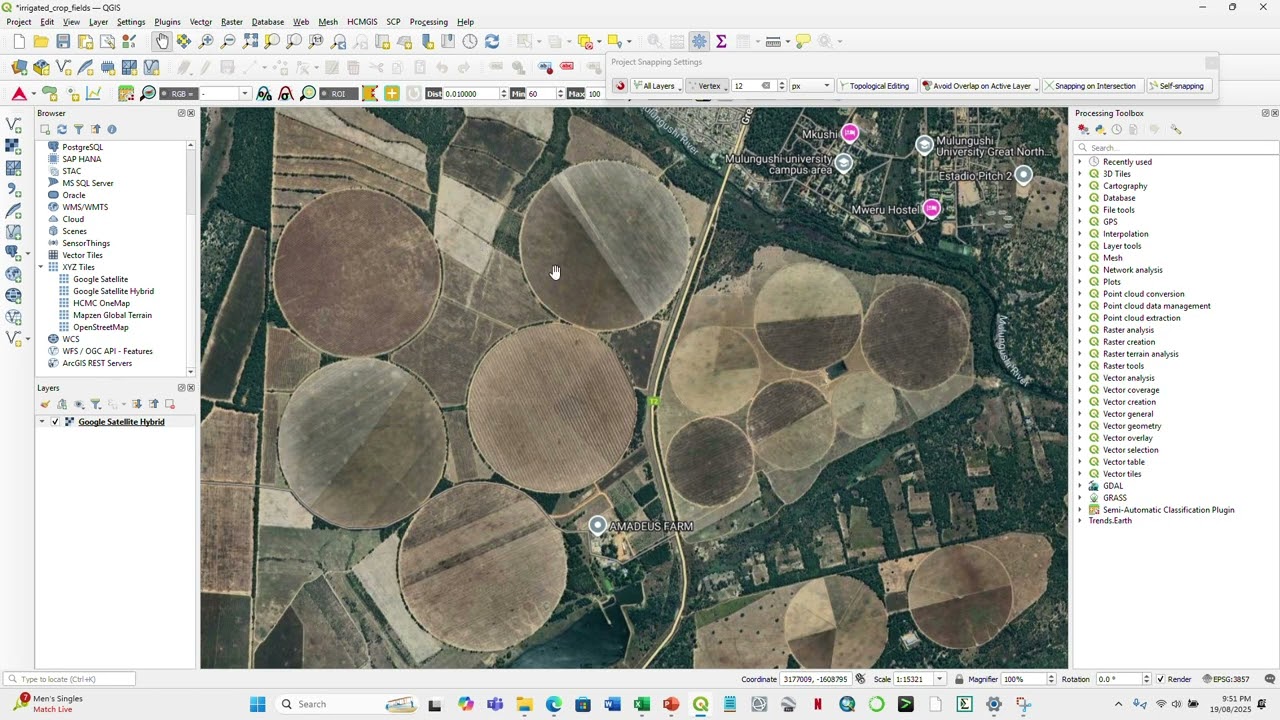Viewport: 1280px width, 720px height.
Task: Toggle snapping magnet button
Action: (x=620, y=86)
